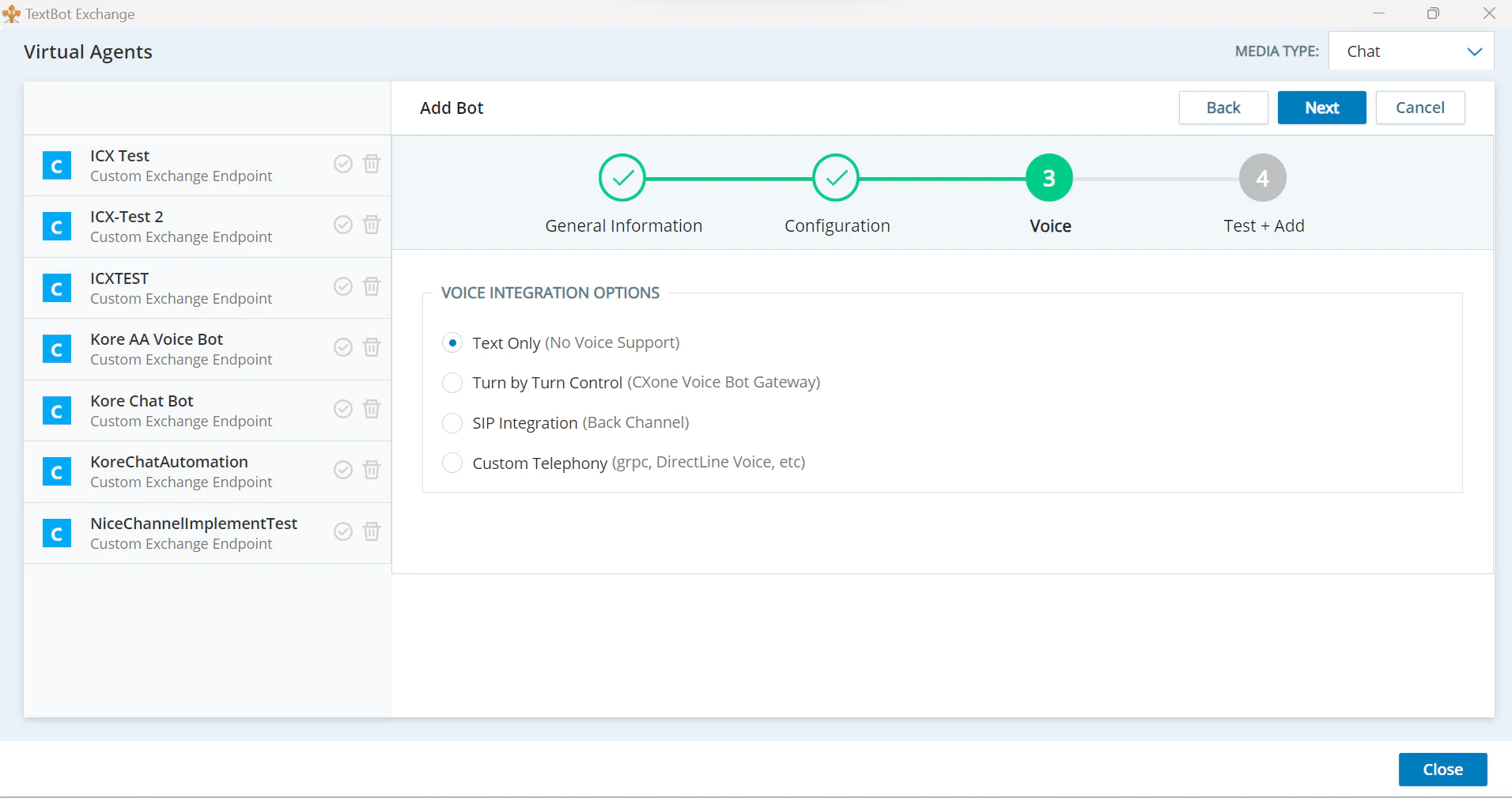Screen dimensions: 1512x798
Task: Select Turn by Turn Control voice option
Action: [x=452, y=383]
